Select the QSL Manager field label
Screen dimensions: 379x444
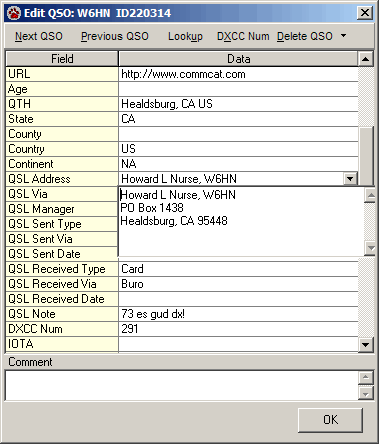(62, 209)
